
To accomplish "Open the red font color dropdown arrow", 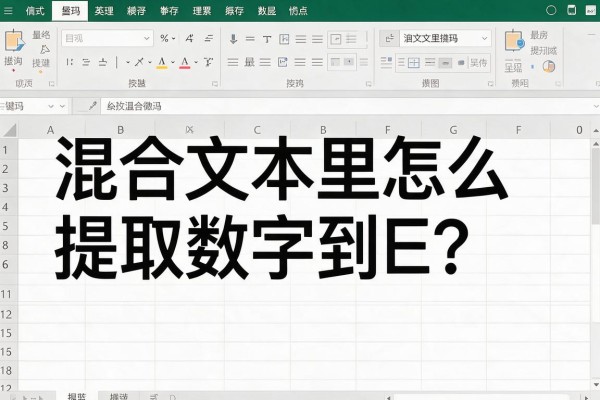I will point(196,62).
